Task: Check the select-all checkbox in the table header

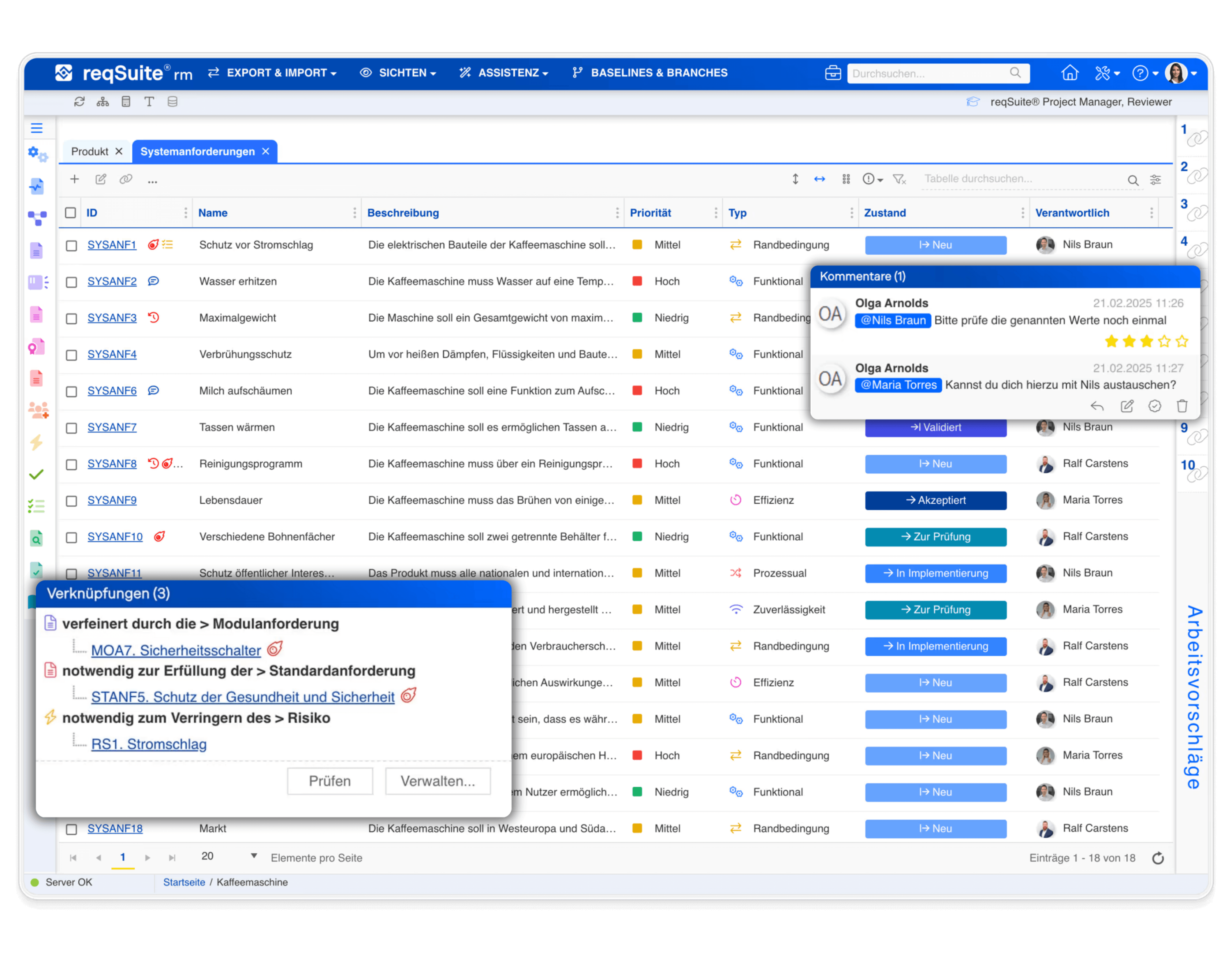Action: pyautogui.click(x=71, y=212)
